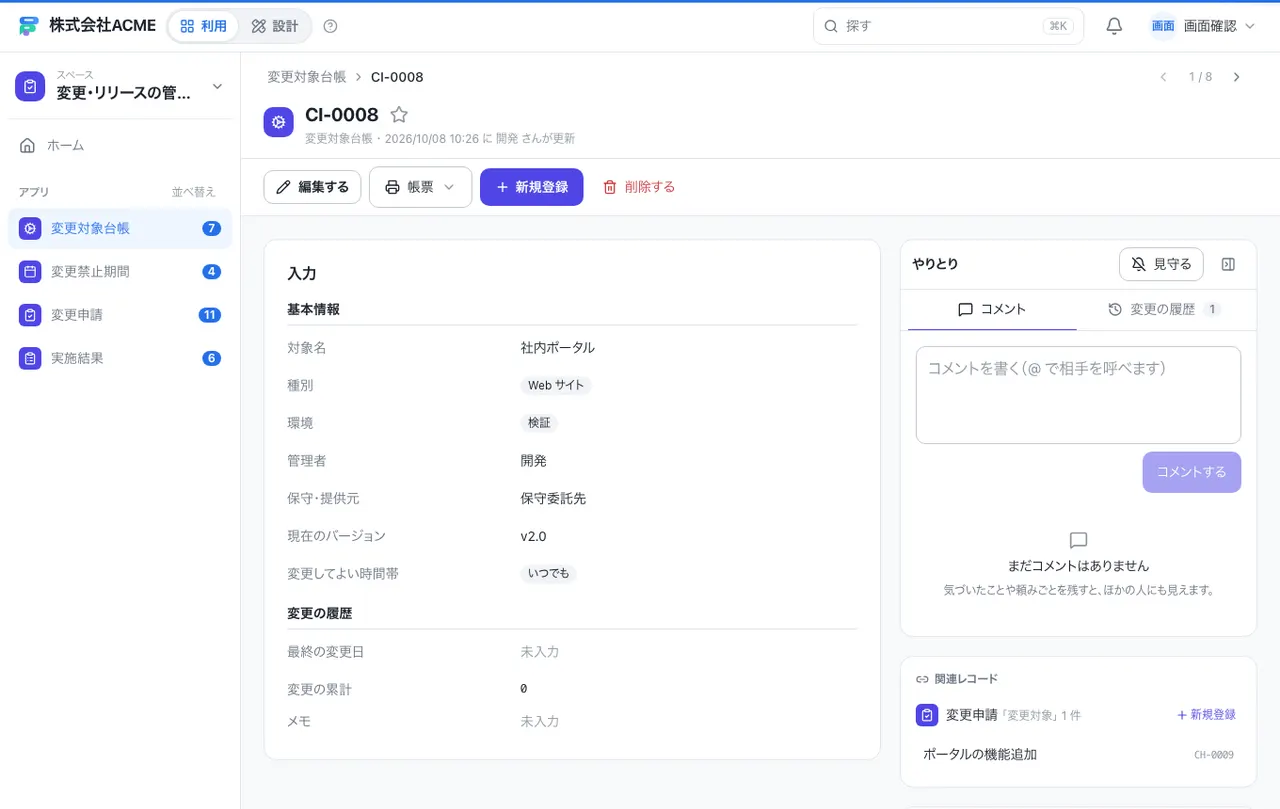
Task: Focus the comment text box
Action: pyautogui.click(x=1078, y=395)
